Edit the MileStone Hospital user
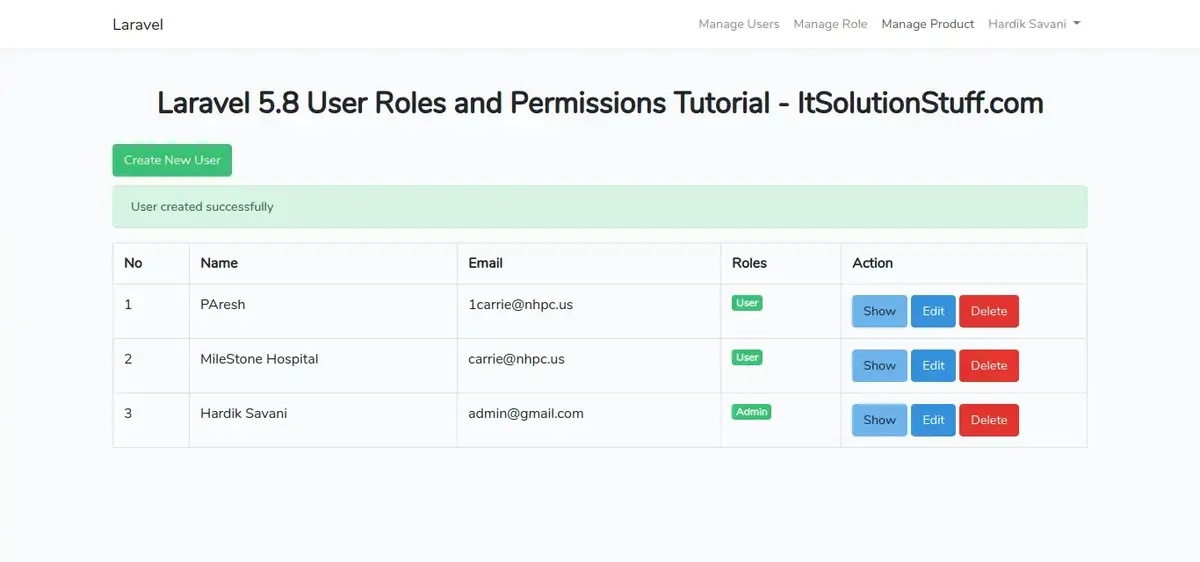 pos(933,366)
